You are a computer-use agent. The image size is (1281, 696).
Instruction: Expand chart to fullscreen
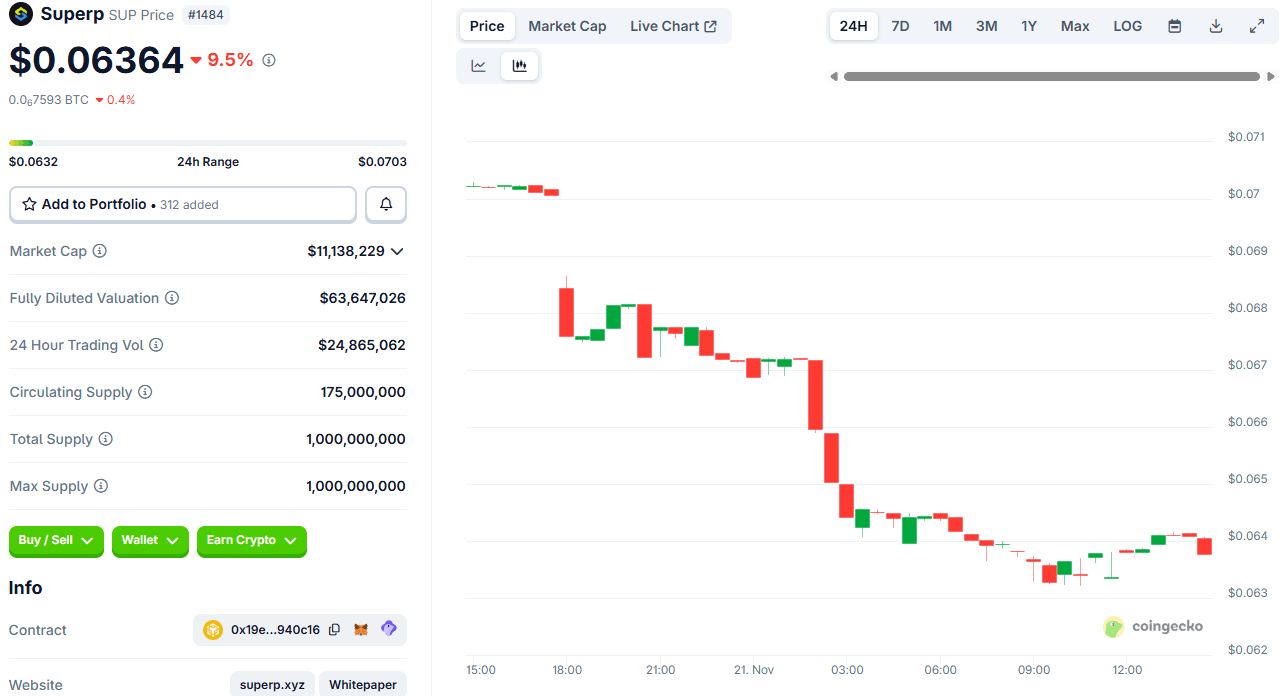(1257, 26)
